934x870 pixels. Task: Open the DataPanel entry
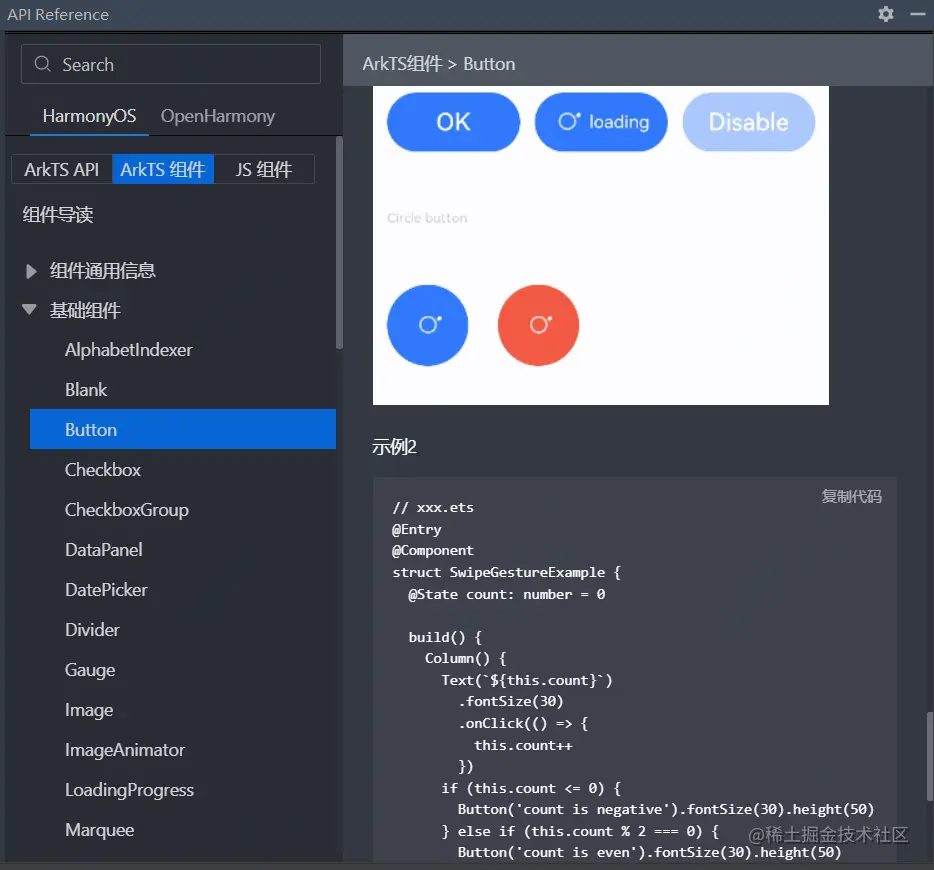click(104, 550)
